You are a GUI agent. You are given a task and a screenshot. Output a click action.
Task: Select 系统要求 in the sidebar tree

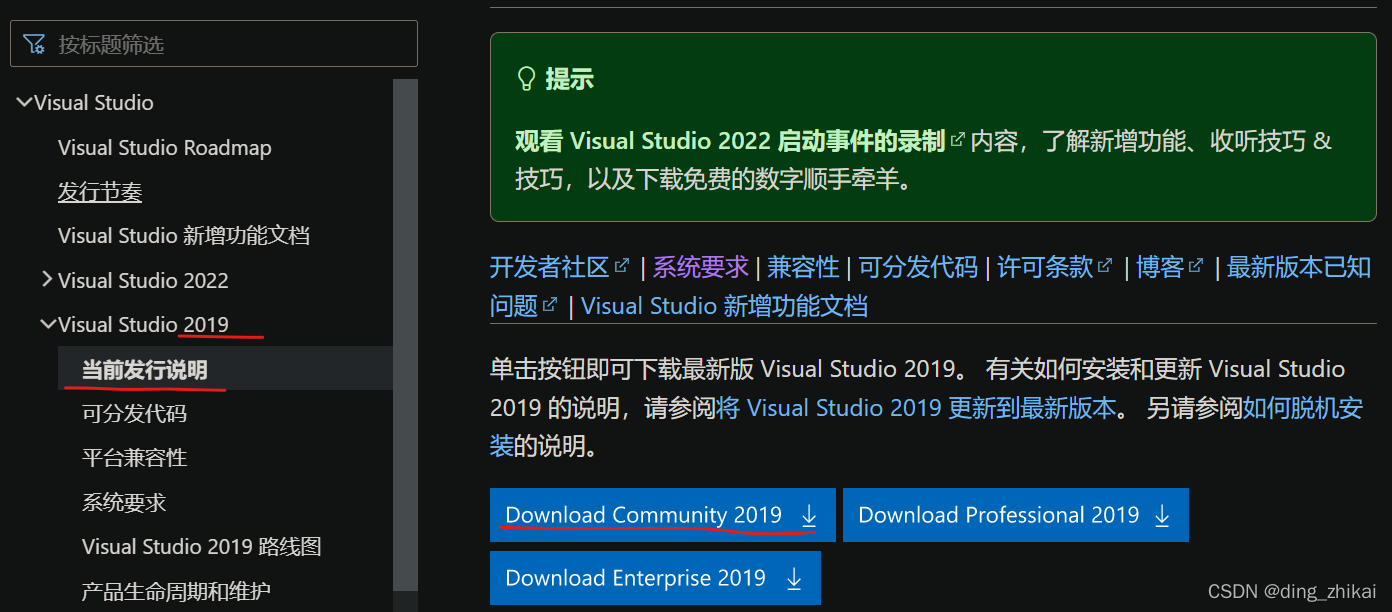tap(124, 502)
